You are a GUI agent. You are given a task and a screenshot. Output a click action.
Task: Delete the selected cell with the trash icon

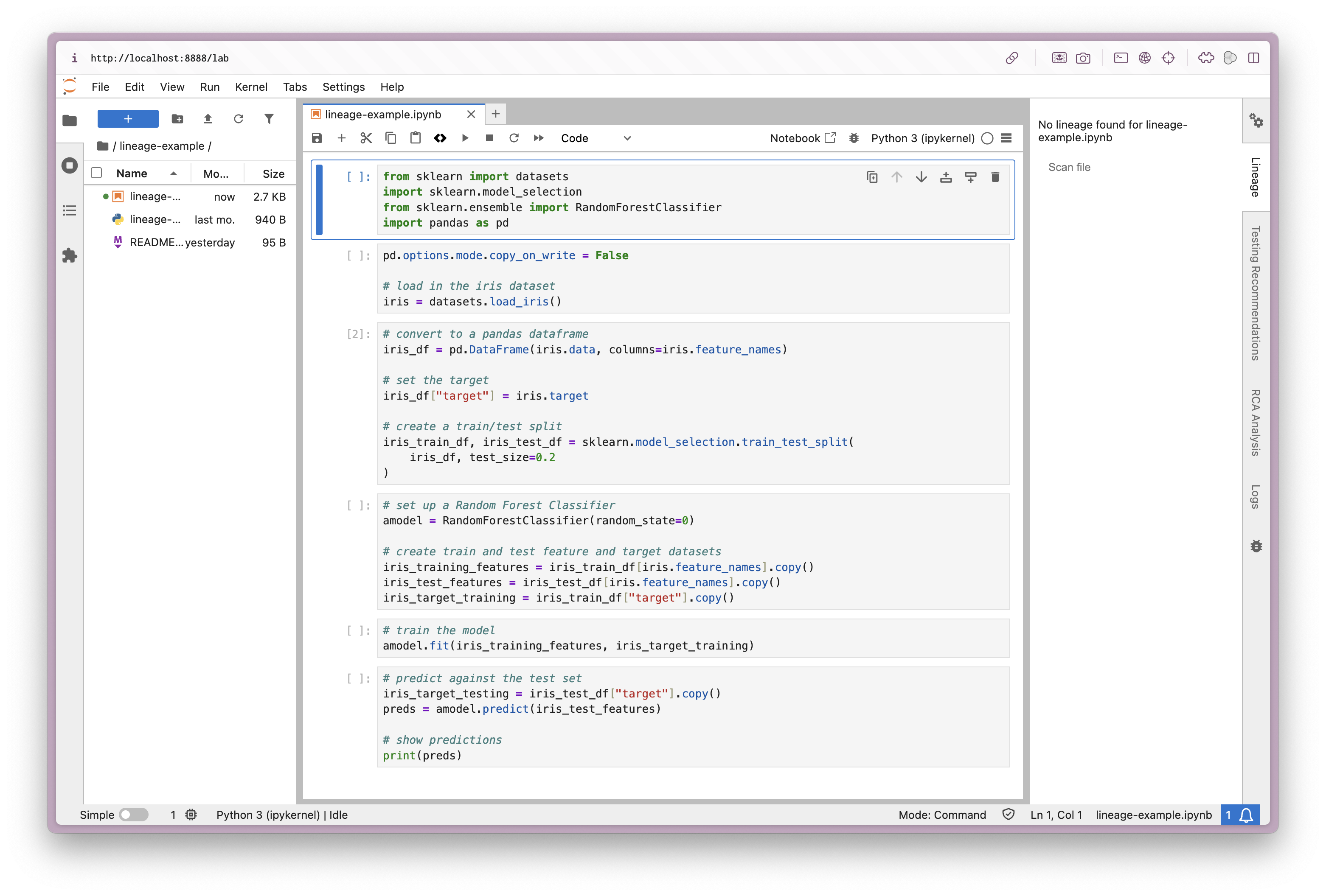tap(995, 177)
